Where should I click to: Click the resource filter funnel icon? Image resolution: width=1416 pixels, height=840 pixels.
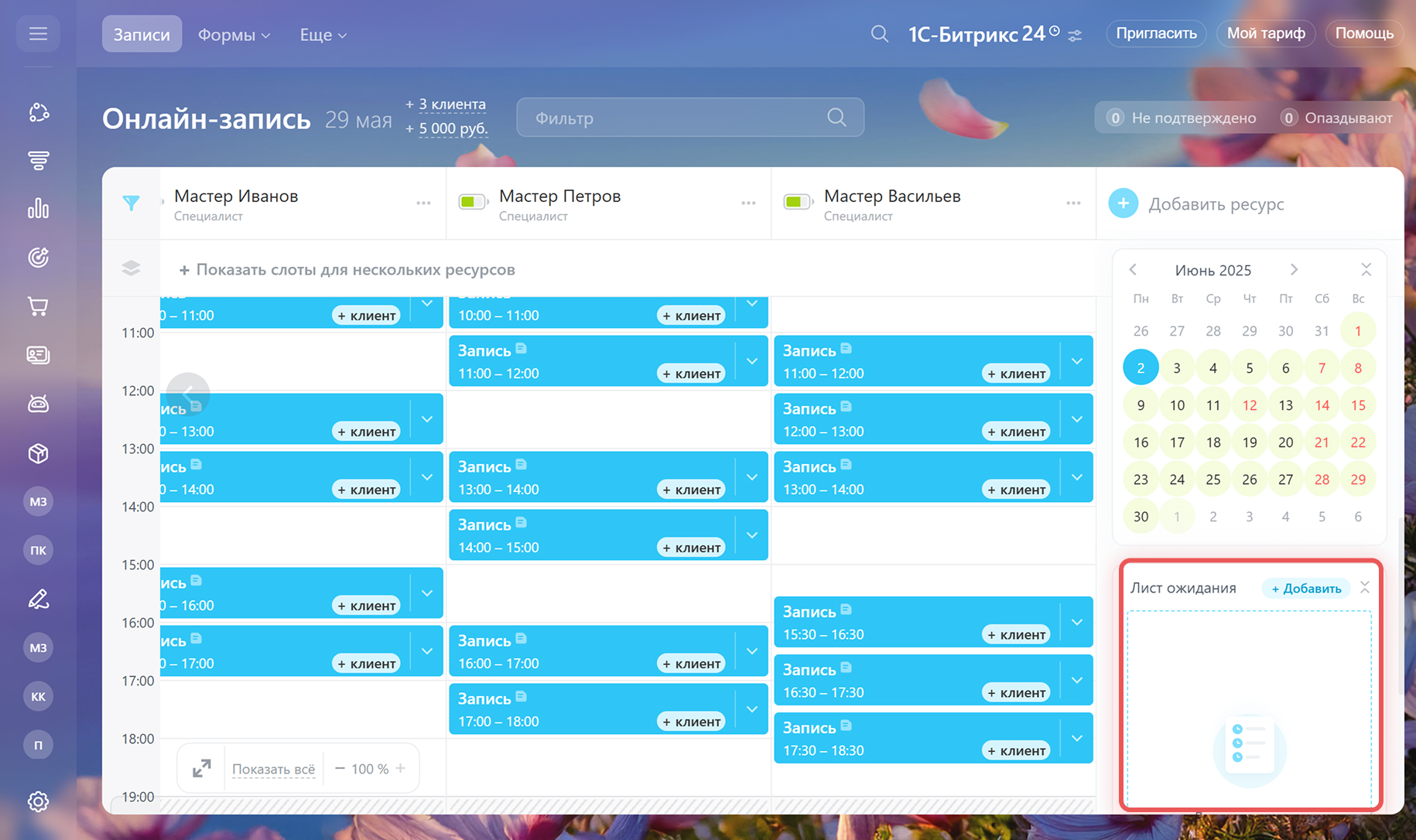[131, 203]
